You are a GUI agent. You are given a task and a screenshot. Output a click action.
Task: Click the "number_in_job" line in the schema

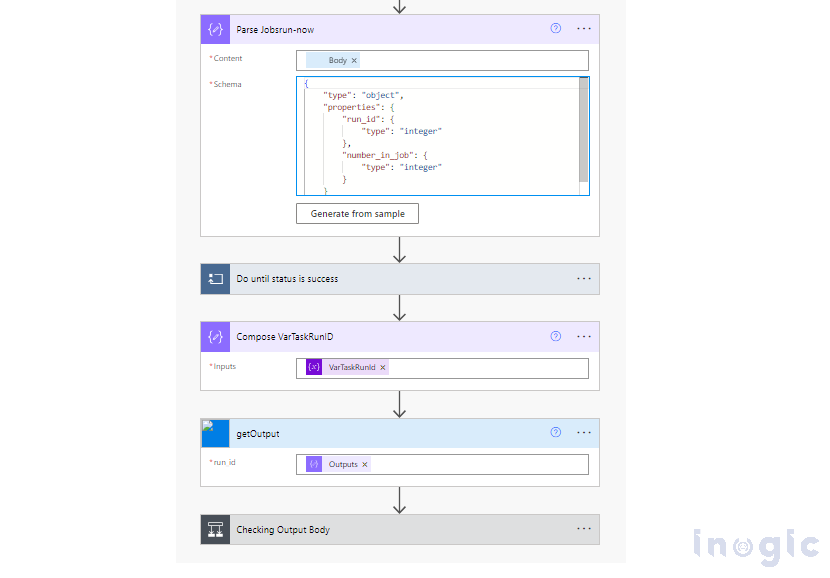pos(385,155)
